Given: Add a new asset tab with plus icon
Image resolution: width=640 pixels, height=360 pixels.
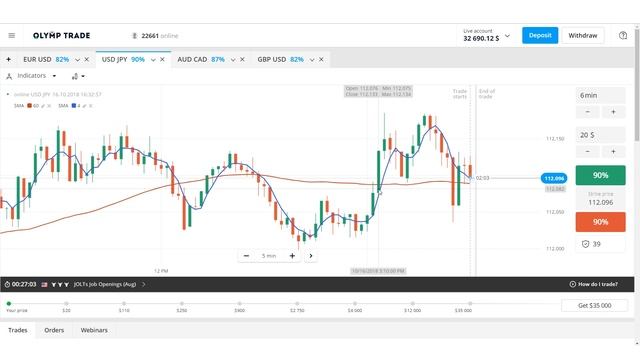Looking at the screenshot, I should coord(9,60).
